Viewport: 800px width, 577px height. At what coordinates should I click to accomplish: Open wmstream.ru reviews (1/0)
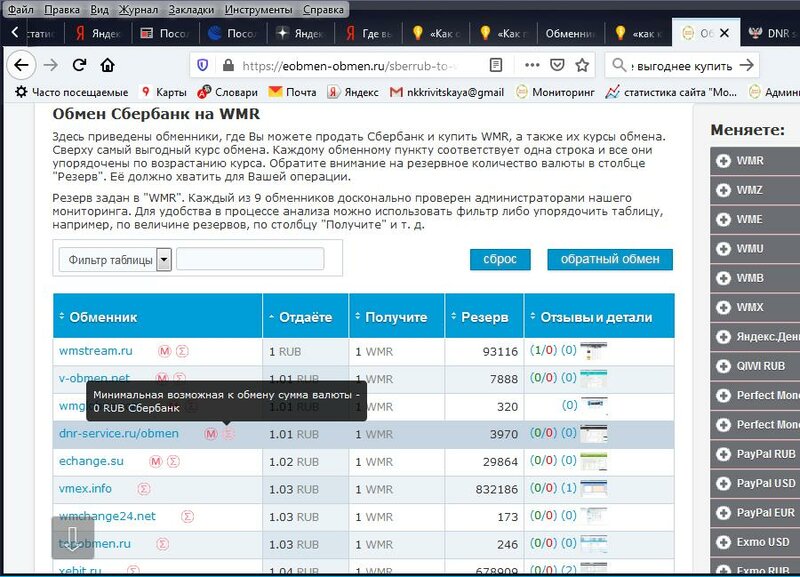(543, 350)
